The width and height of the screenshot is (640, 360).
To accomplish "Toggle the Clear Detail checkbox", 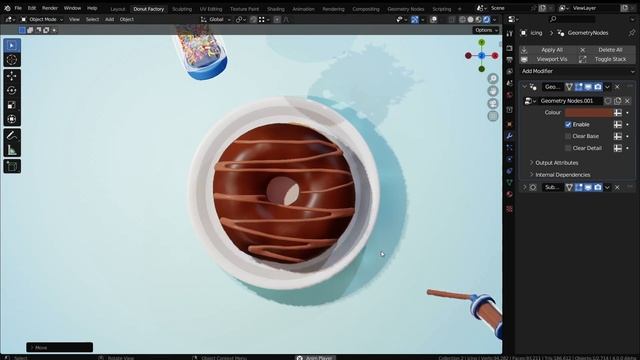I will (x=568, y=148).
